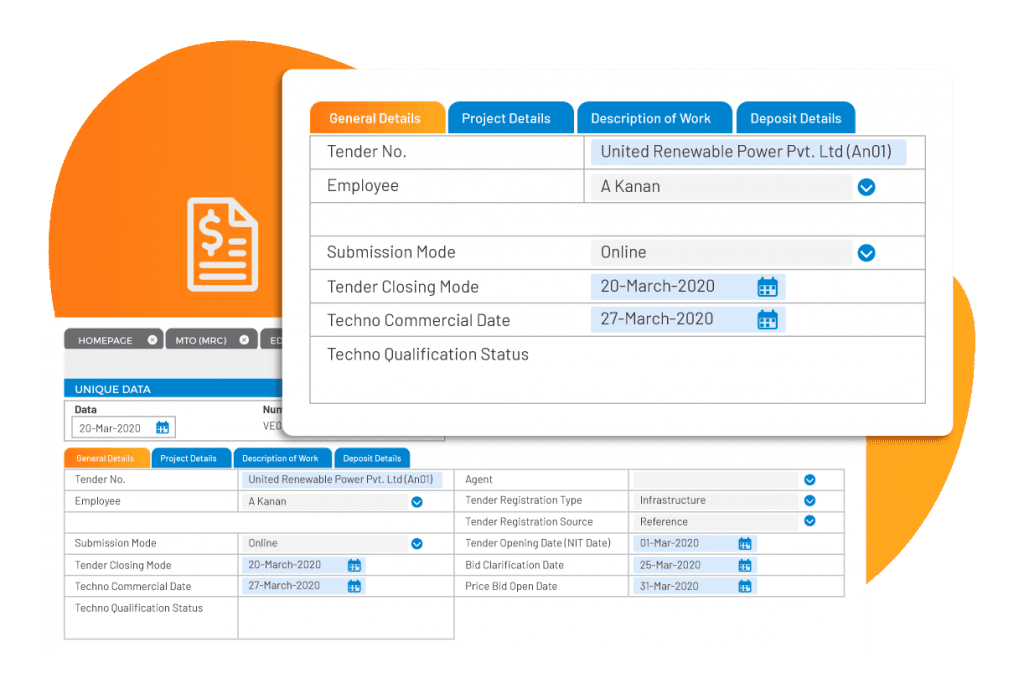
Task: Close the HOMEPAGE breadcrumb tab
Action: [152, 340]
